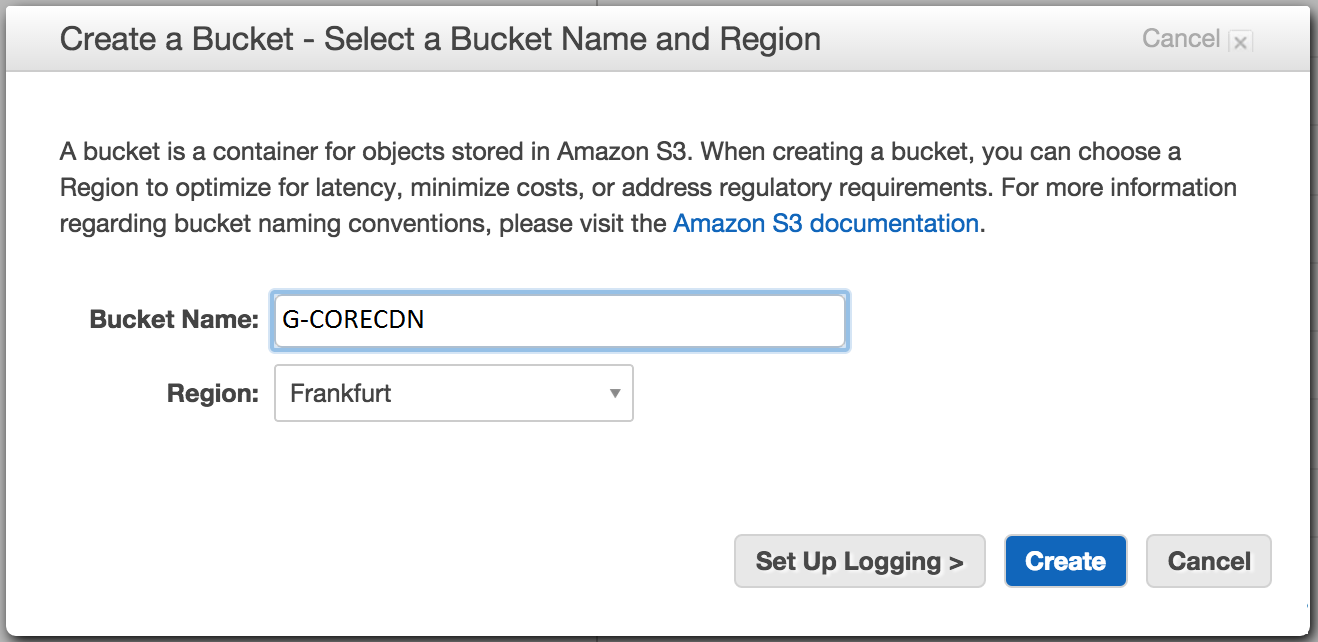This screenshot has height=642, width=1318.
Task: Click the Bucket Name label
Action: coord(174,320)
